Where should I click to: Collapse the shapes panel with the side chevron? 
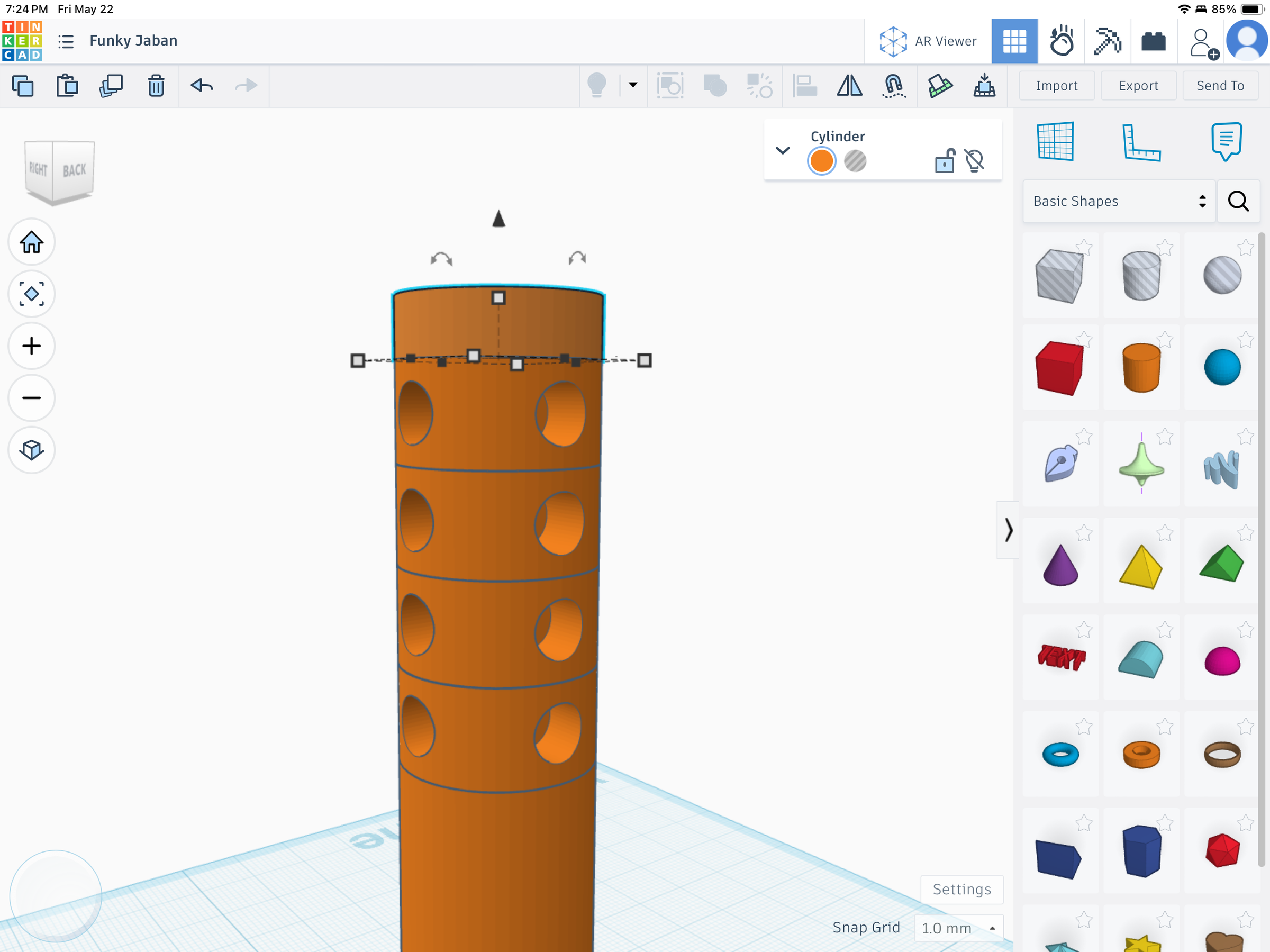click(x=1008, y=529)
